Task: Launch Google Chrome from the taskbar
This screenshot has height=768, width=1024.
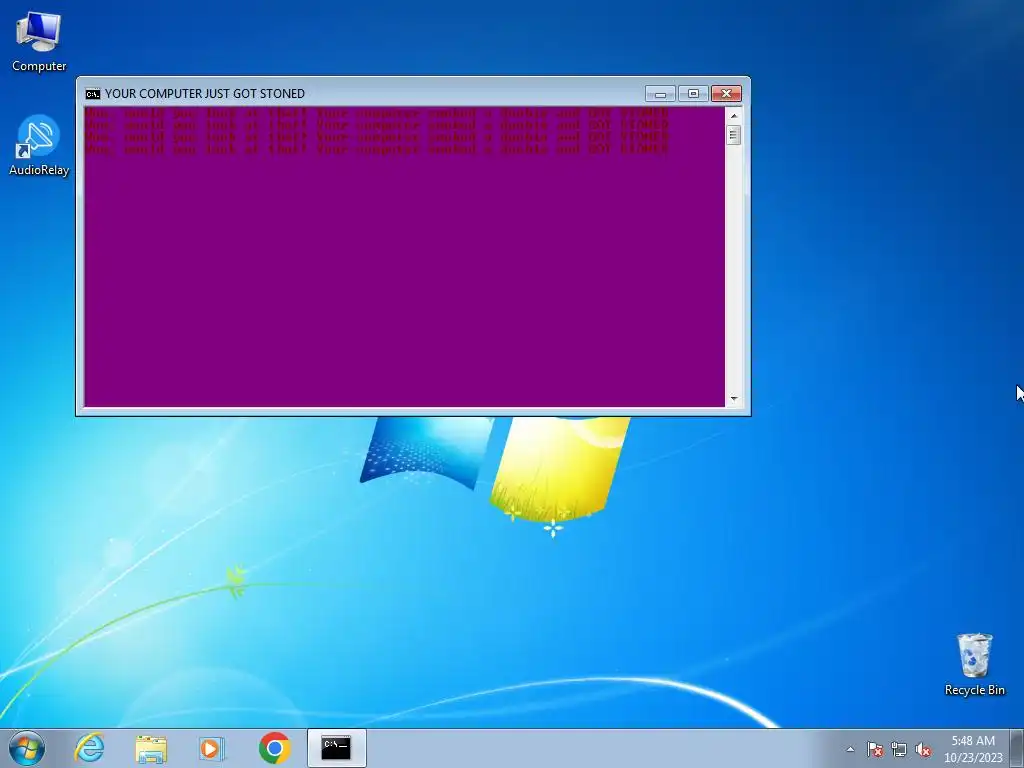Action: (274, 748)
